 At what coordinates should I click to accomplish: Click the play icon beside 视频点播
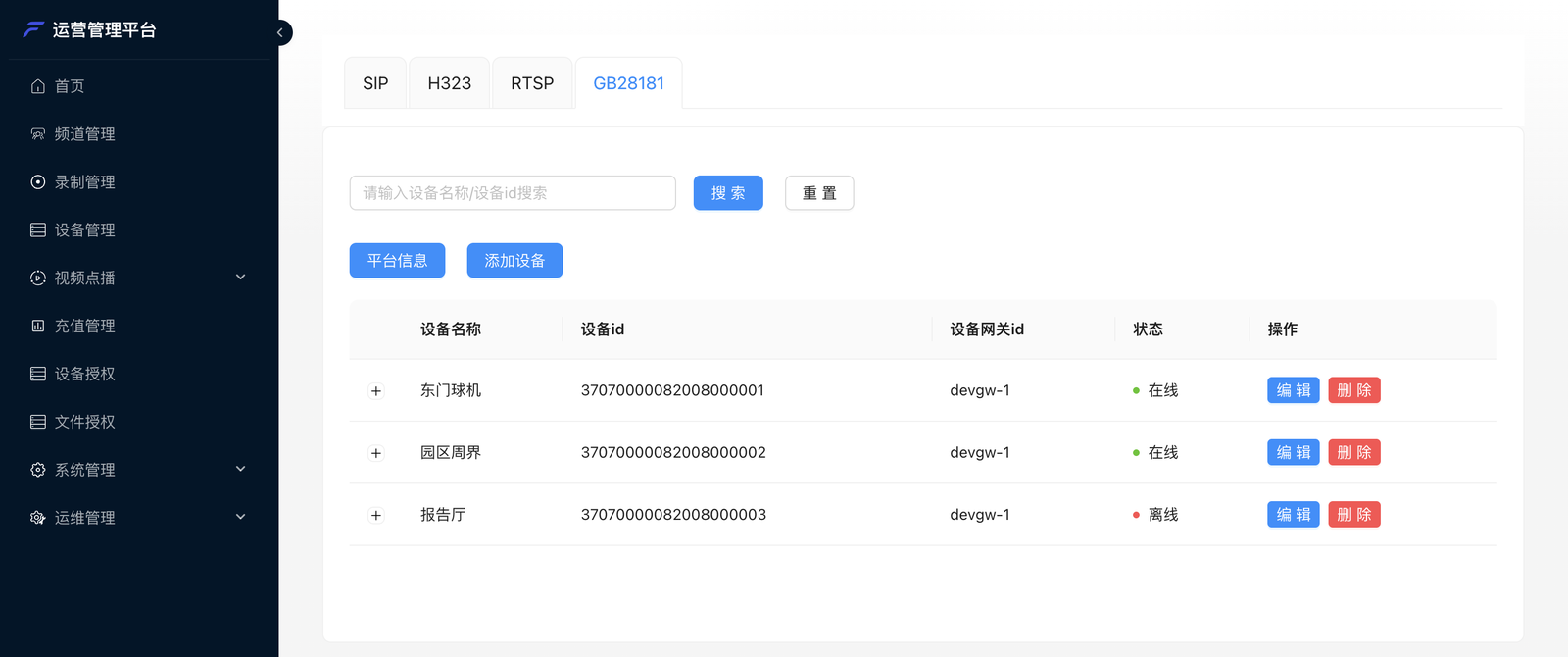(x=38, y=278)
